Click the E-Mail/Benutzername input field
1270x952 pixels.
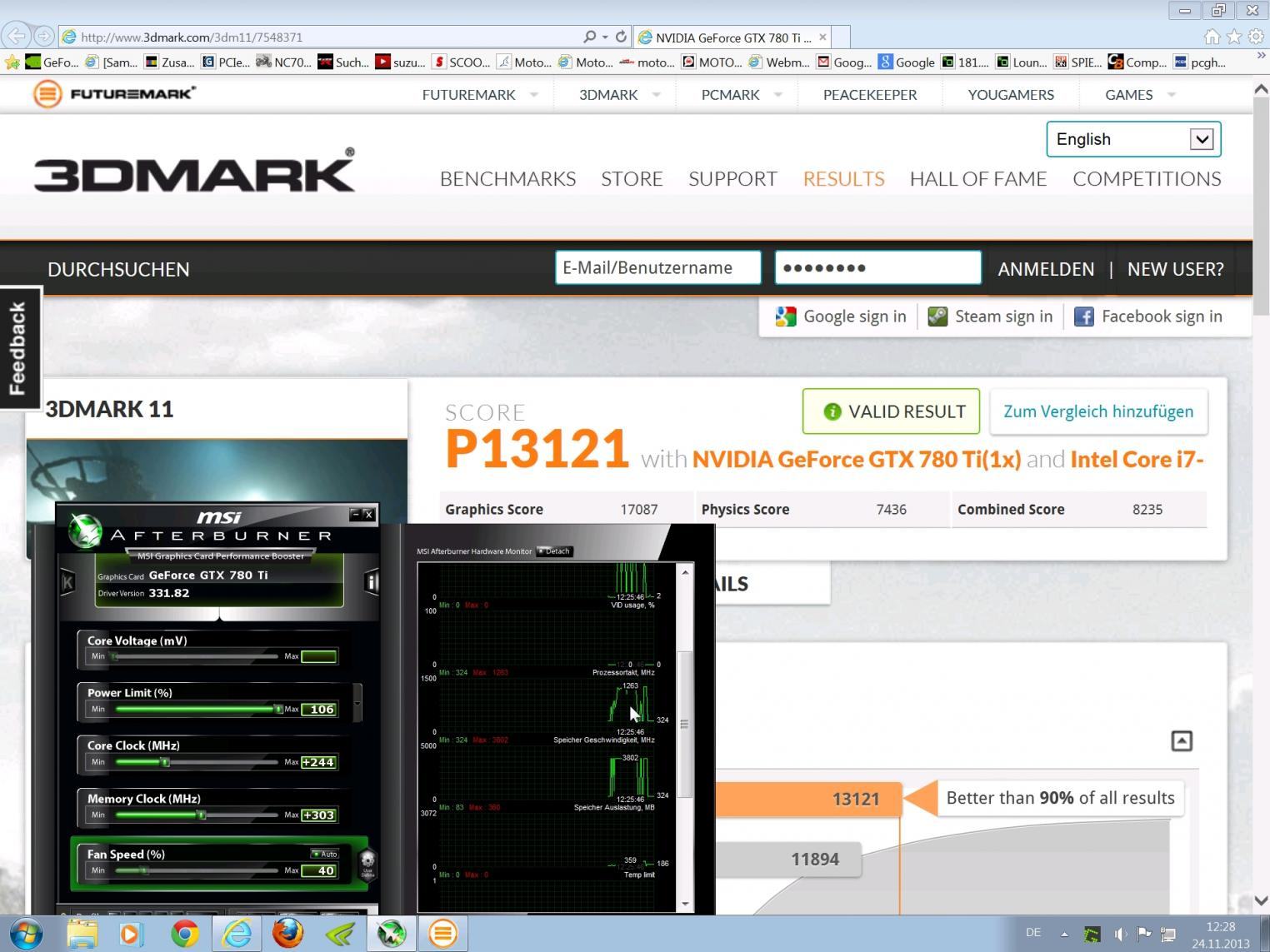coord(658,267)
